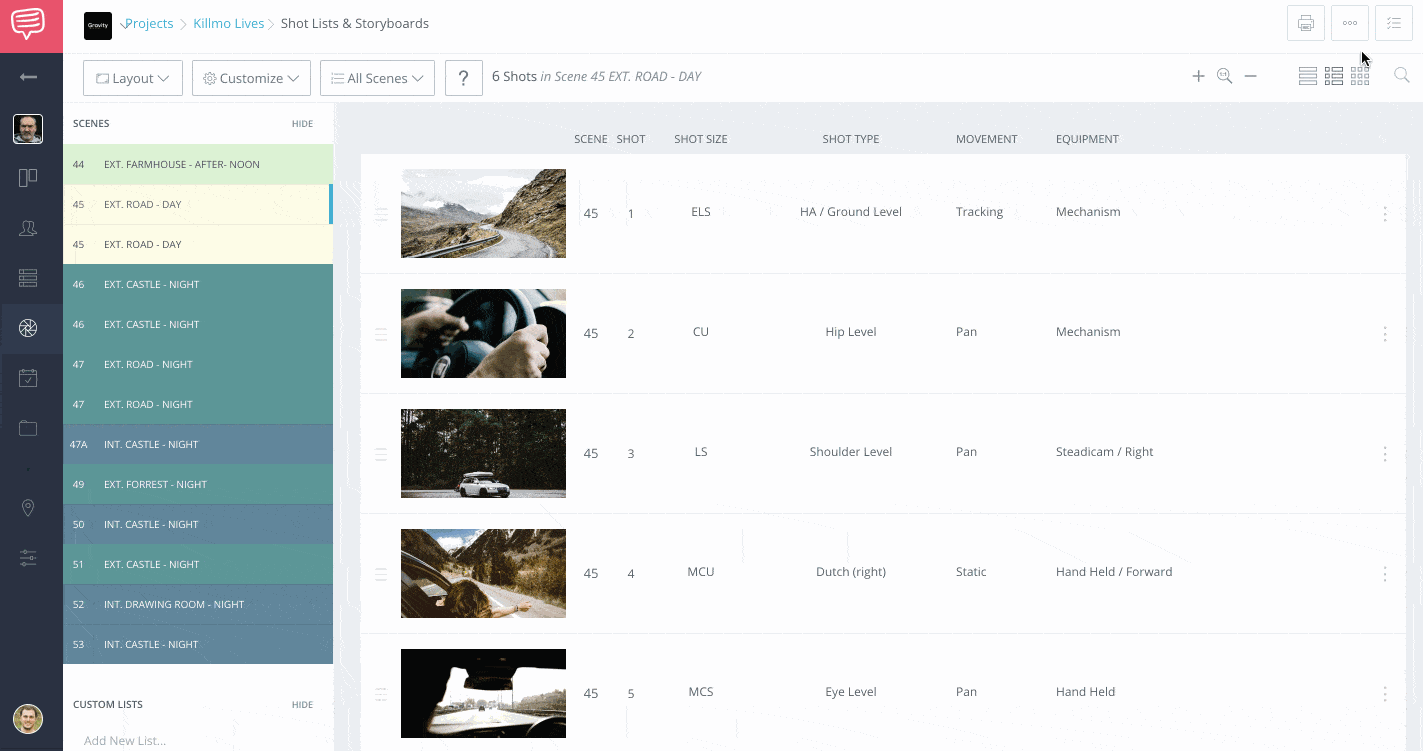Enable the thumbnail list view mode
1423x751 pixels.
coord(1334,75)
